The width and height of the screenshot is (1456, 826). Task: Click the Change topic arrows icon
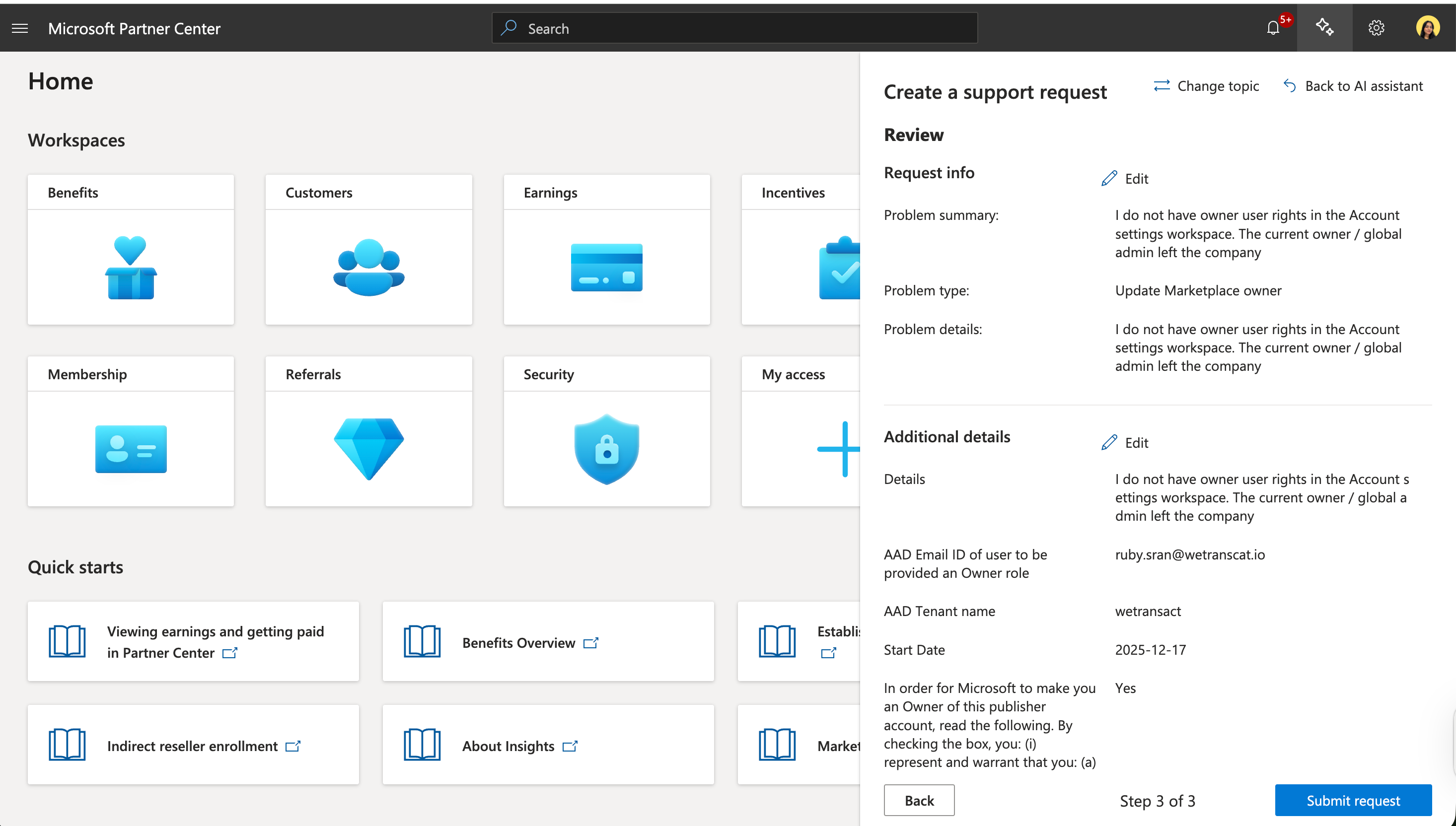[1162, 86]
